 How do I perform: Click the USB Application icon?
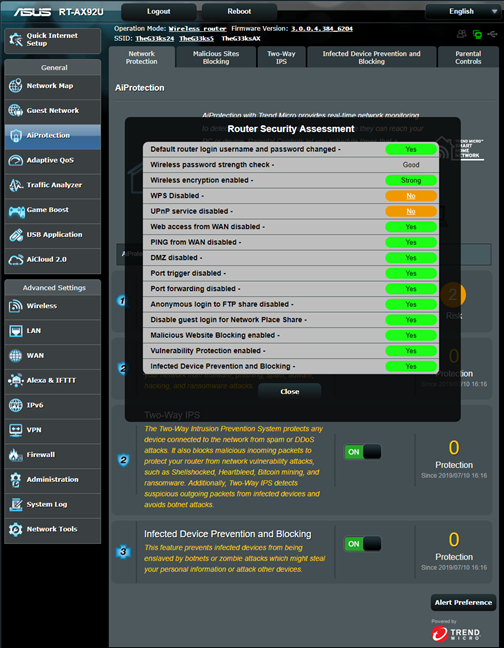pyautogui.click(x=16, y=235)
